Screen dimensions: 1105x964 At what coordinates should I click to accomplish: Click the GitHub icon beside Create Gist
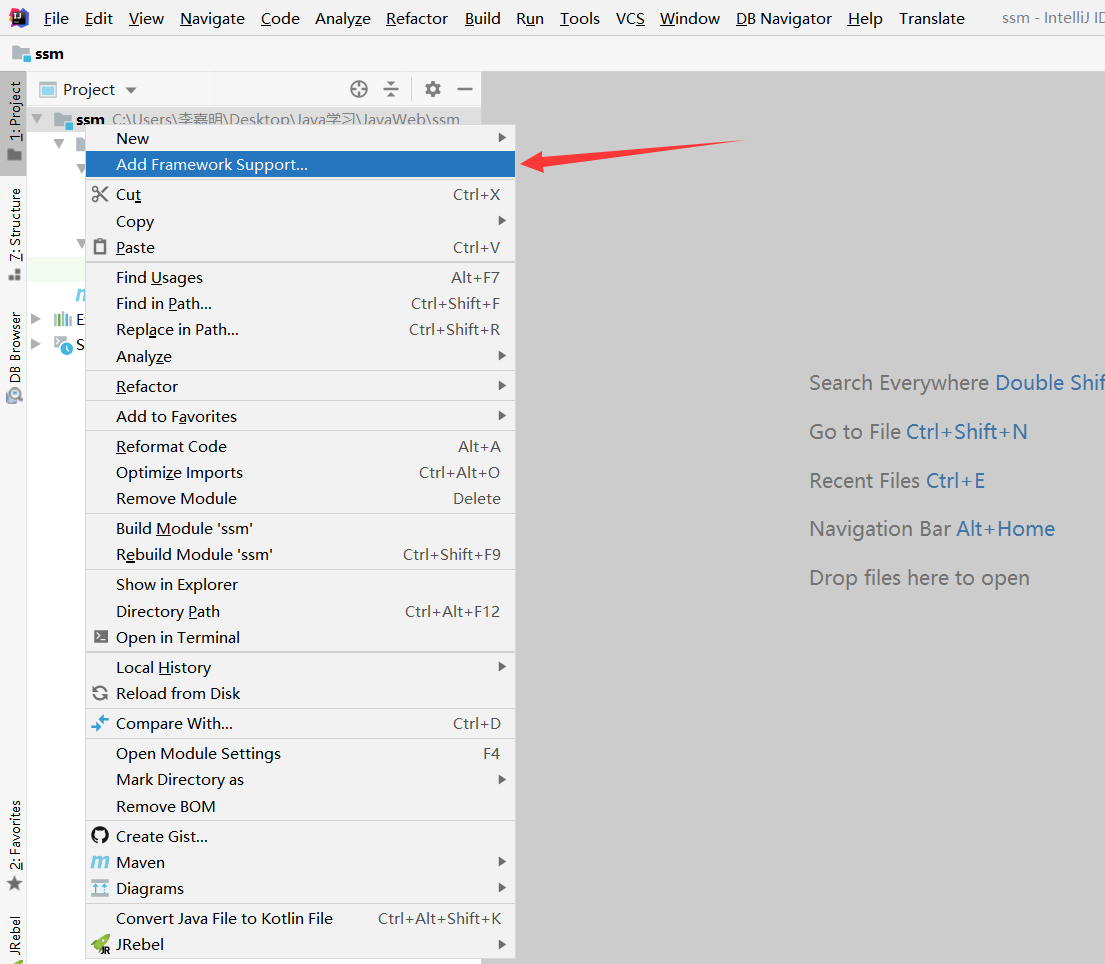point(100,836)
